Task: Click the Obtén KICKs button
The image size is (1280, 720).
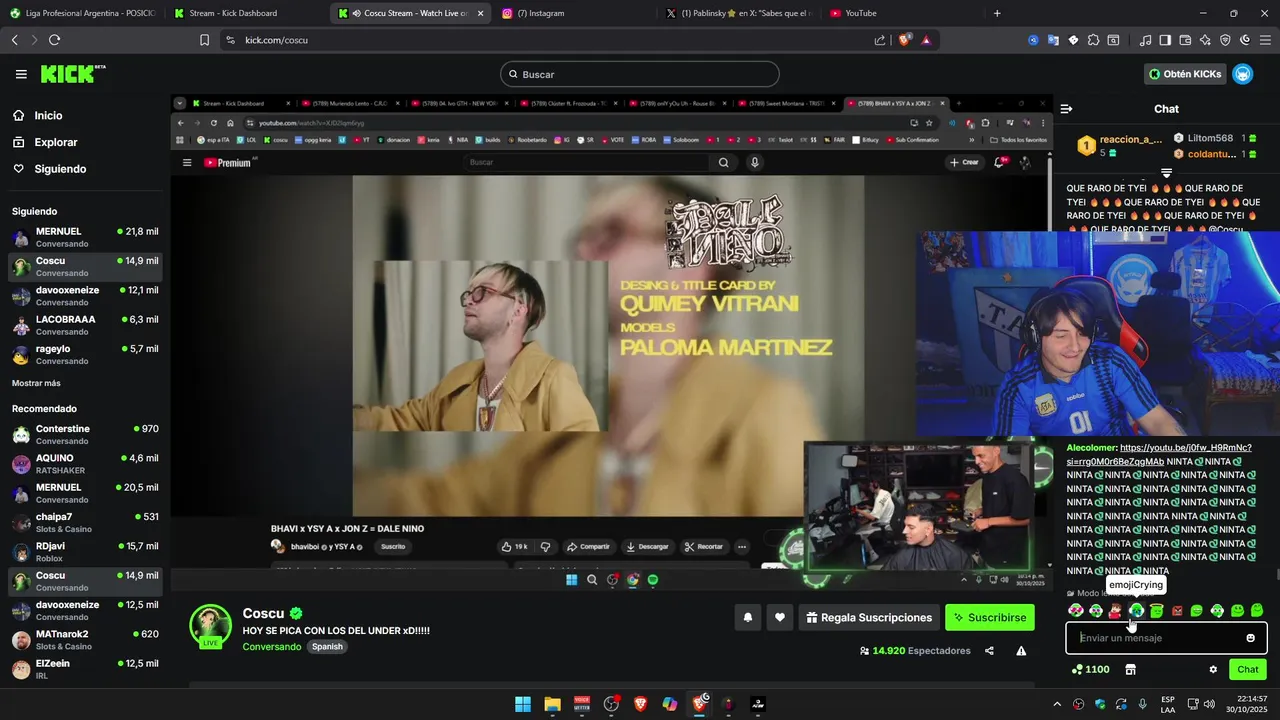Action: [x=1185, y=74]
